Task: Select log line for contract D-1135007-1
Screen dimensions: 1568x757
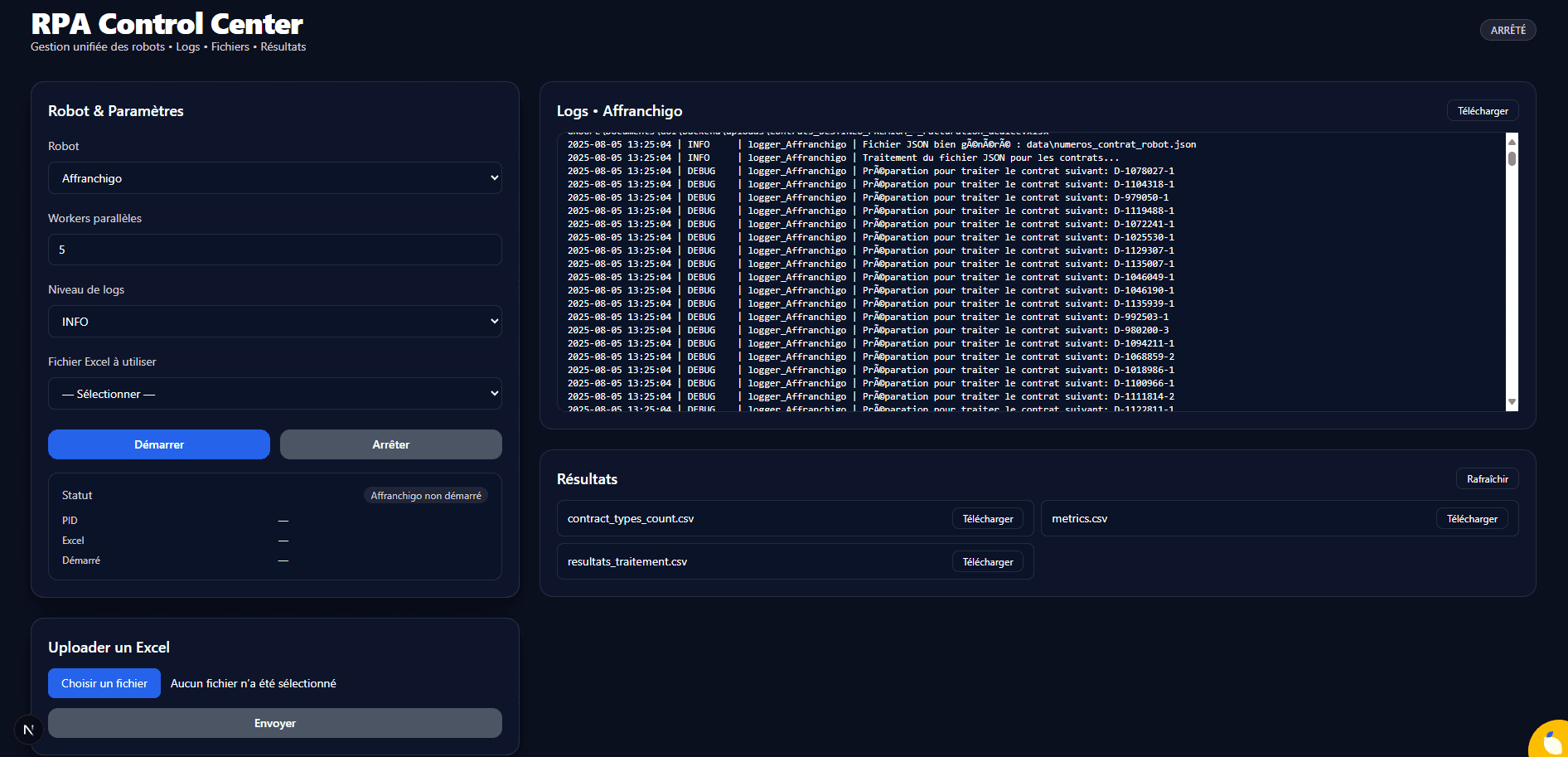Action: (x=871, y=264)
